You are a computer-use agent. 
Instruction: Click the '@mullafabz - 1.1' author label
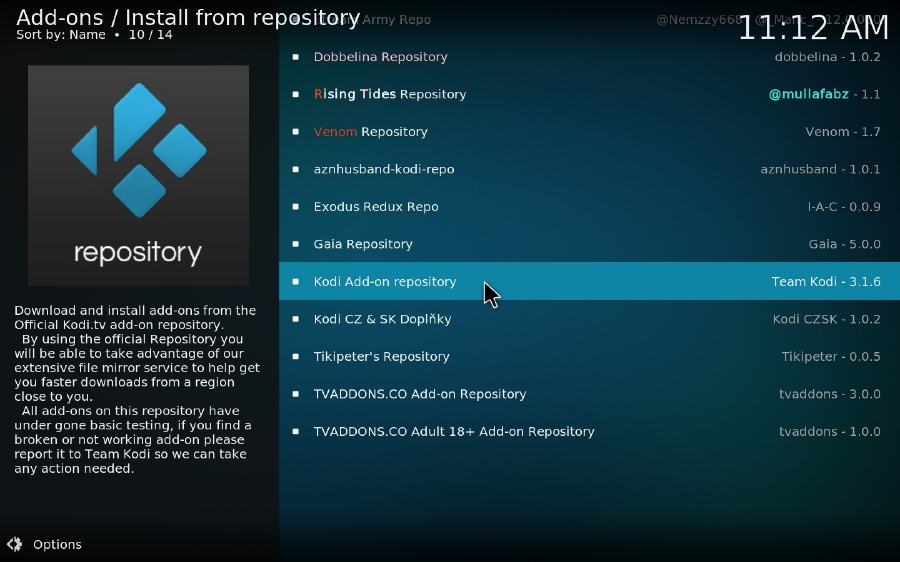pyautogui.click(x=824, y=94)
